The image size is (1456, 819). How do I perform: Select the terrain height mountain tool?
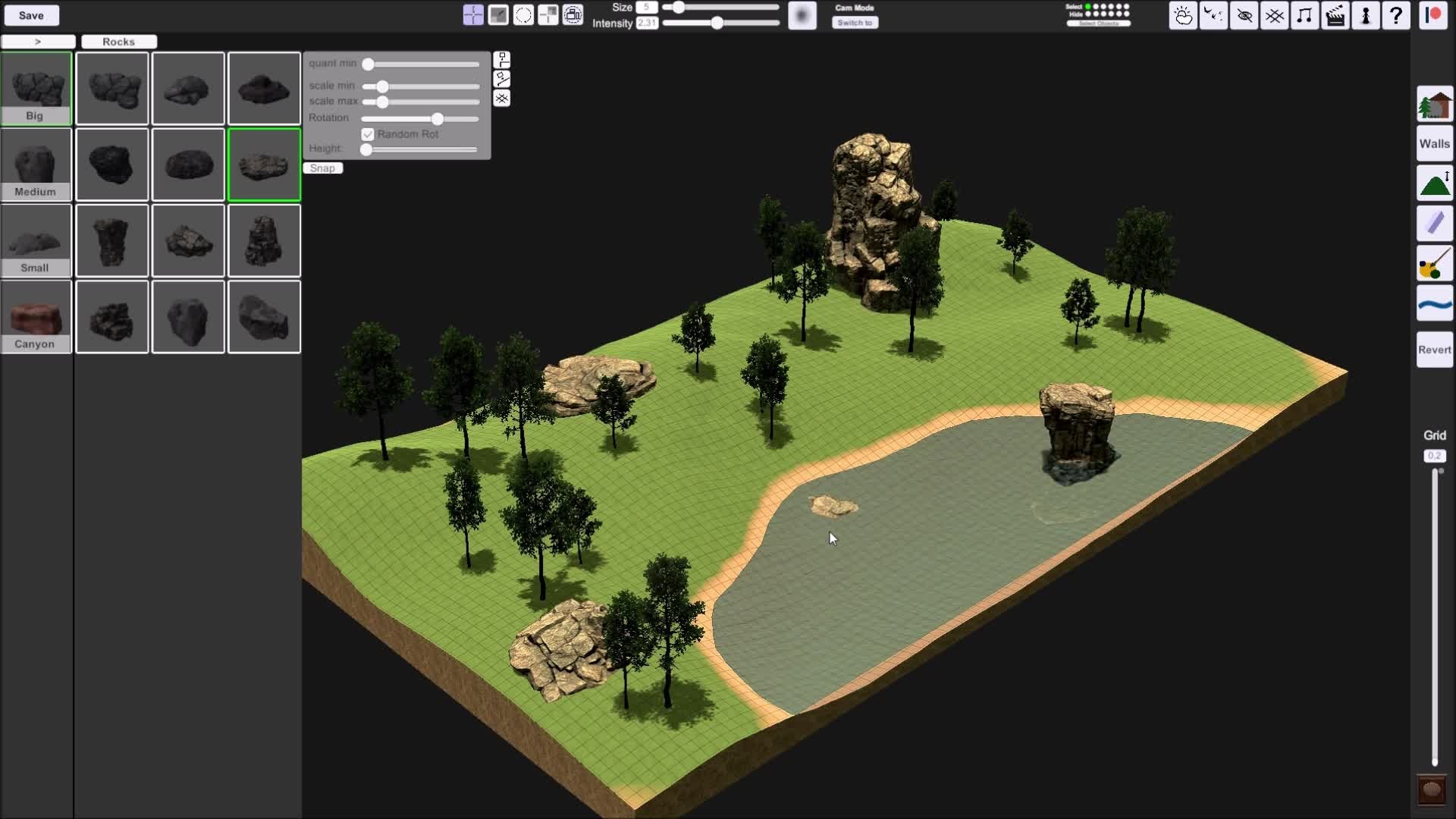tap(1434, 184)
